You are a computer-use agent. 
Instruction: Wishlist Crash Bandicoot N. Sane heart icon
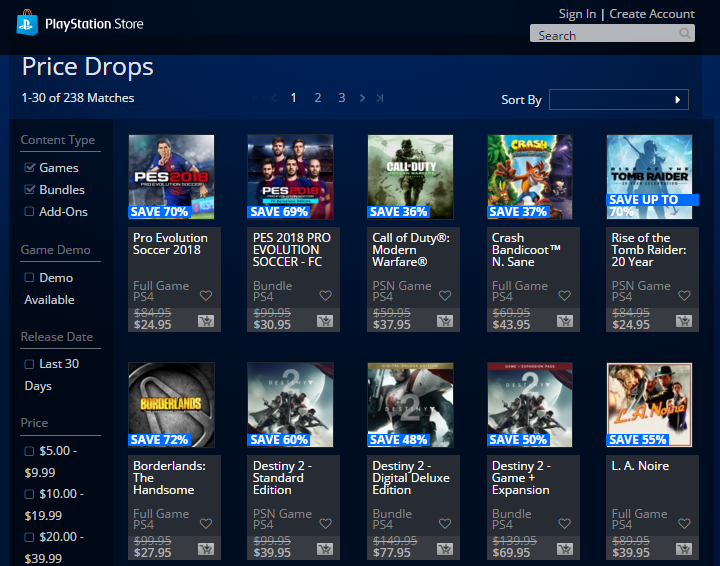tap(564, 296)
